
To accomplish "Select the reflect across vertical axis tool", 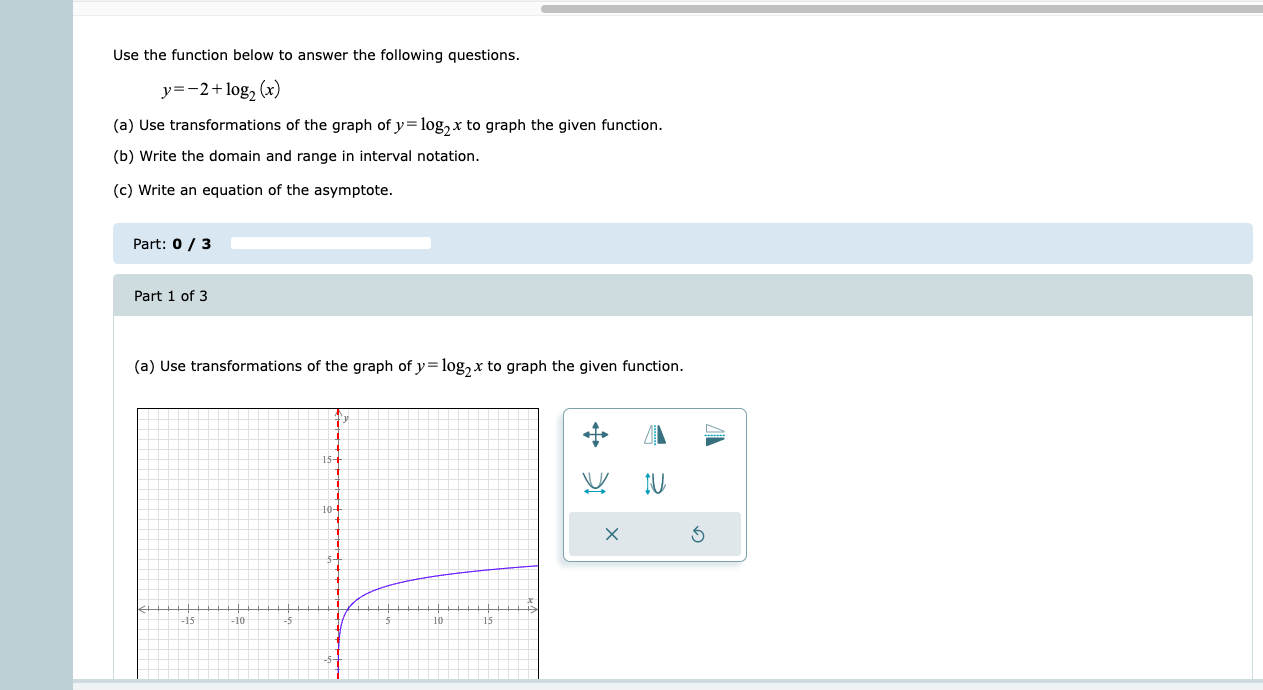I will (x=655, y=435).
